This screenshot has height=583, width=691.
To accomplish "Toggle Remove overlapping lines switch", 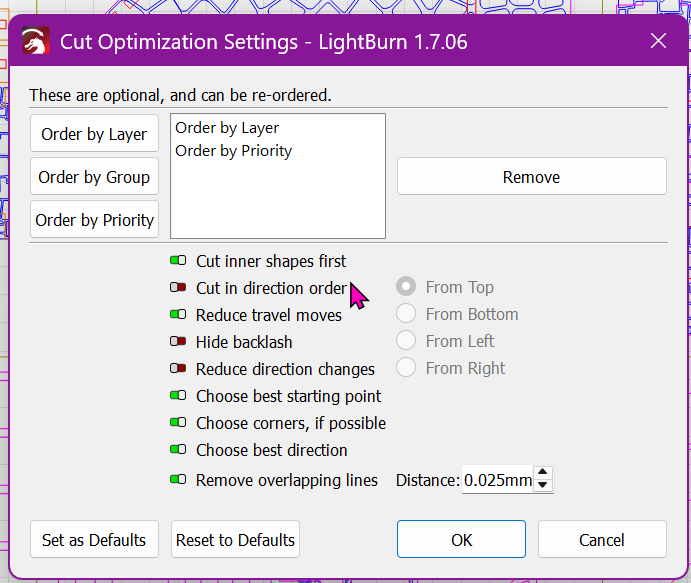I will click(178, 479).
